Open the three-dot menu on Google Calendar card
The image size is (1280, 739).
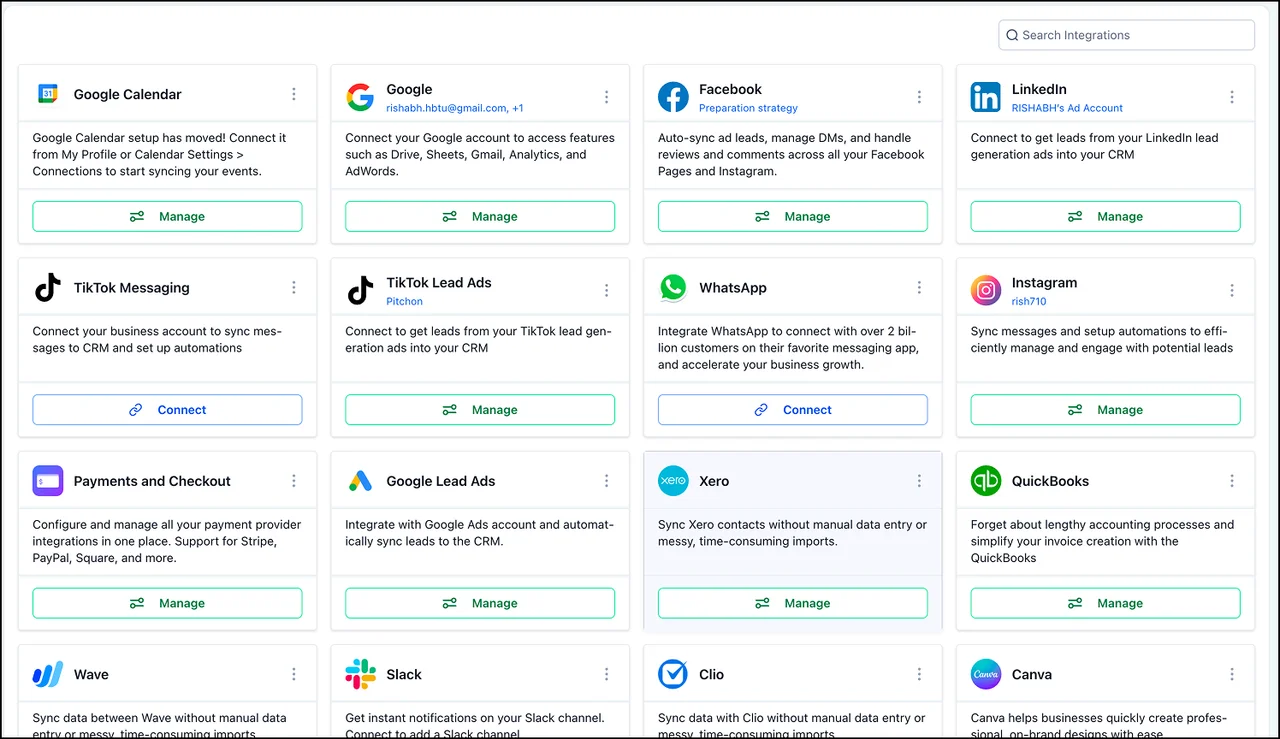click(x=294, y=94)
